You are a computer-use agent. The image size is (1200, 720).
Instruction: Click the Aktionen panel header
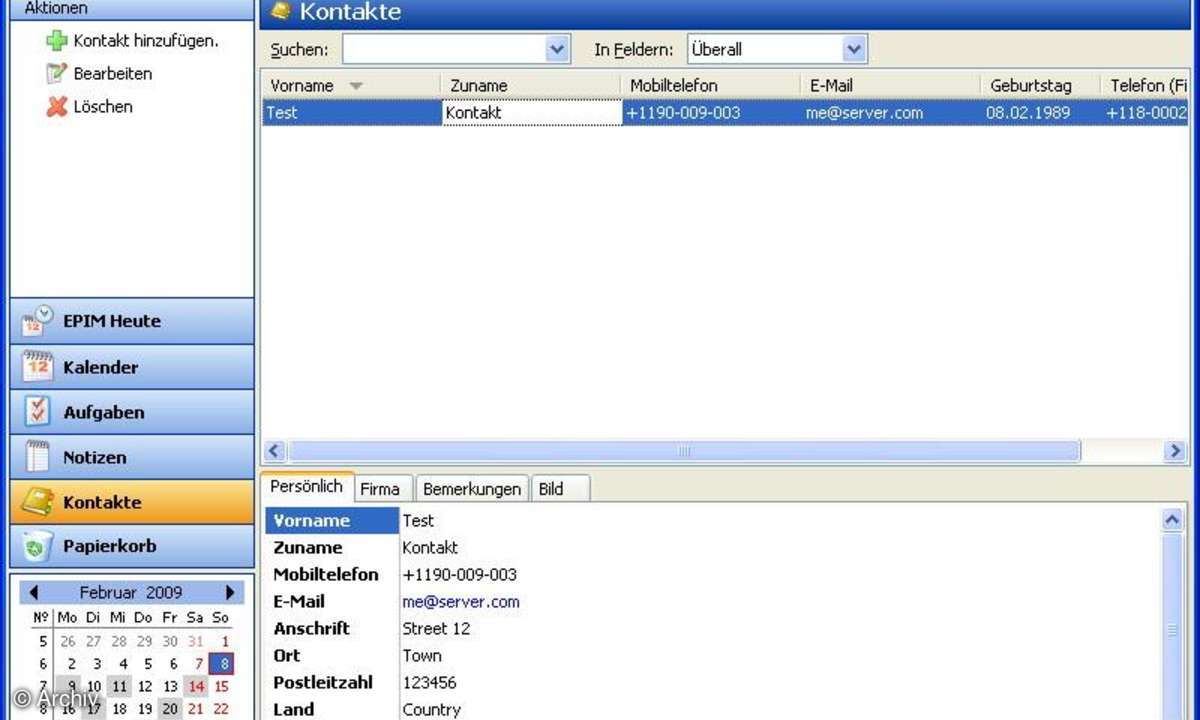click(x=132, y=9)
